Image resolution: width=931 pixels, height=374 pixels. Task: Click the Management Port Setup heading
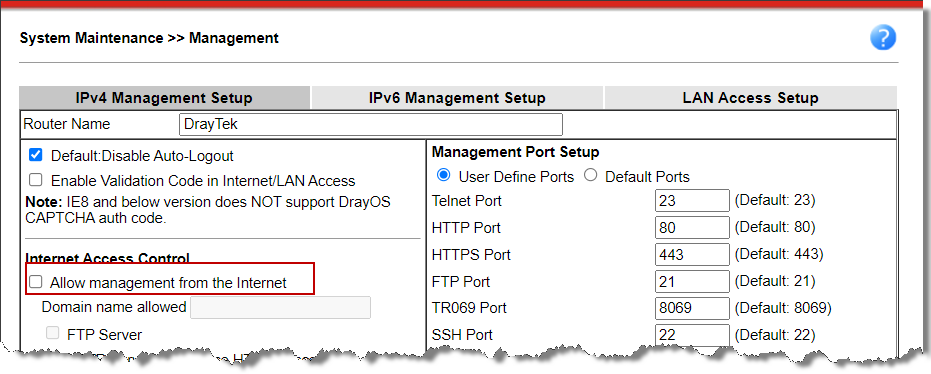(x=515, y=152)
